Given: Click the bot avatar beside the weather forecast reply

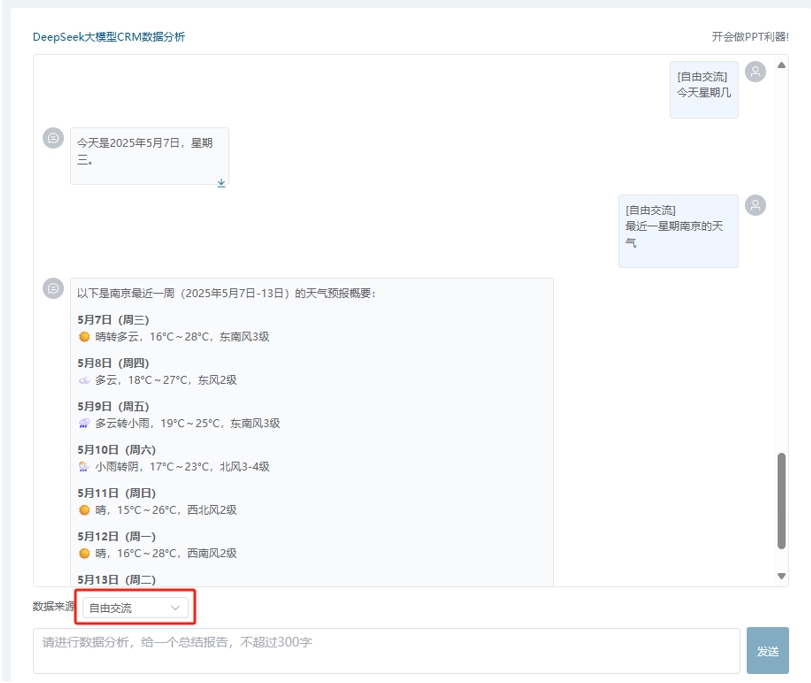Looking at the screenshot, I should [x=53, y=289].
